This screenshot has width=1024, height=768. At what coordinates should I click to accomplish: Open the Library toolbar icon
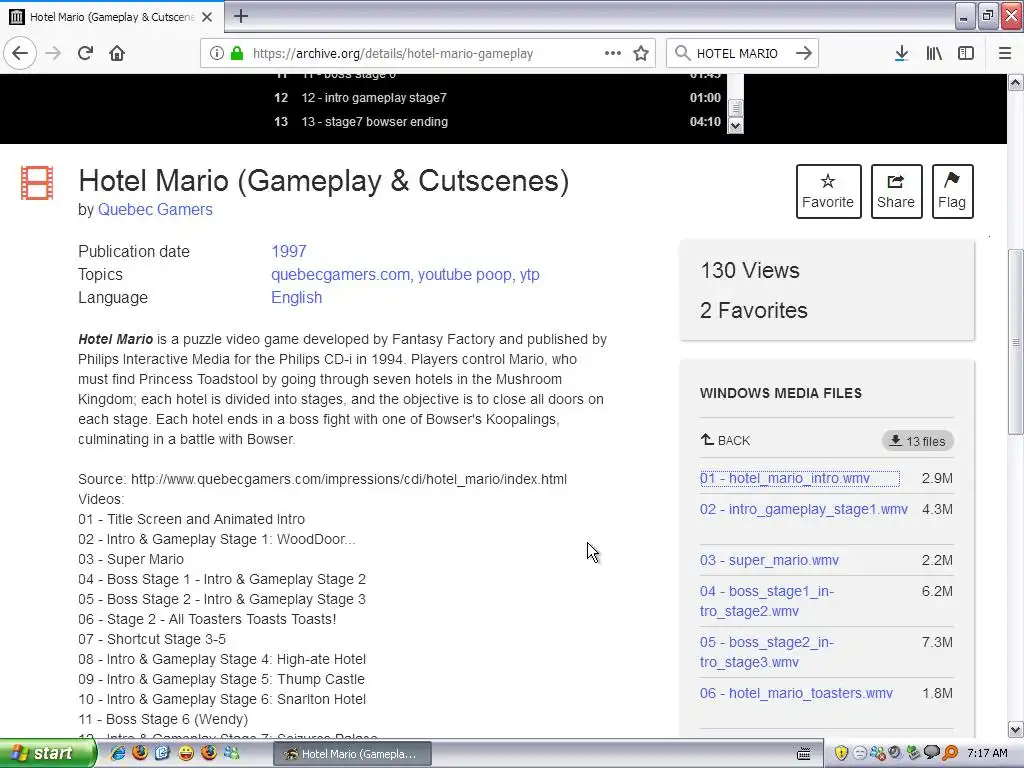click(x=934, y=53)
